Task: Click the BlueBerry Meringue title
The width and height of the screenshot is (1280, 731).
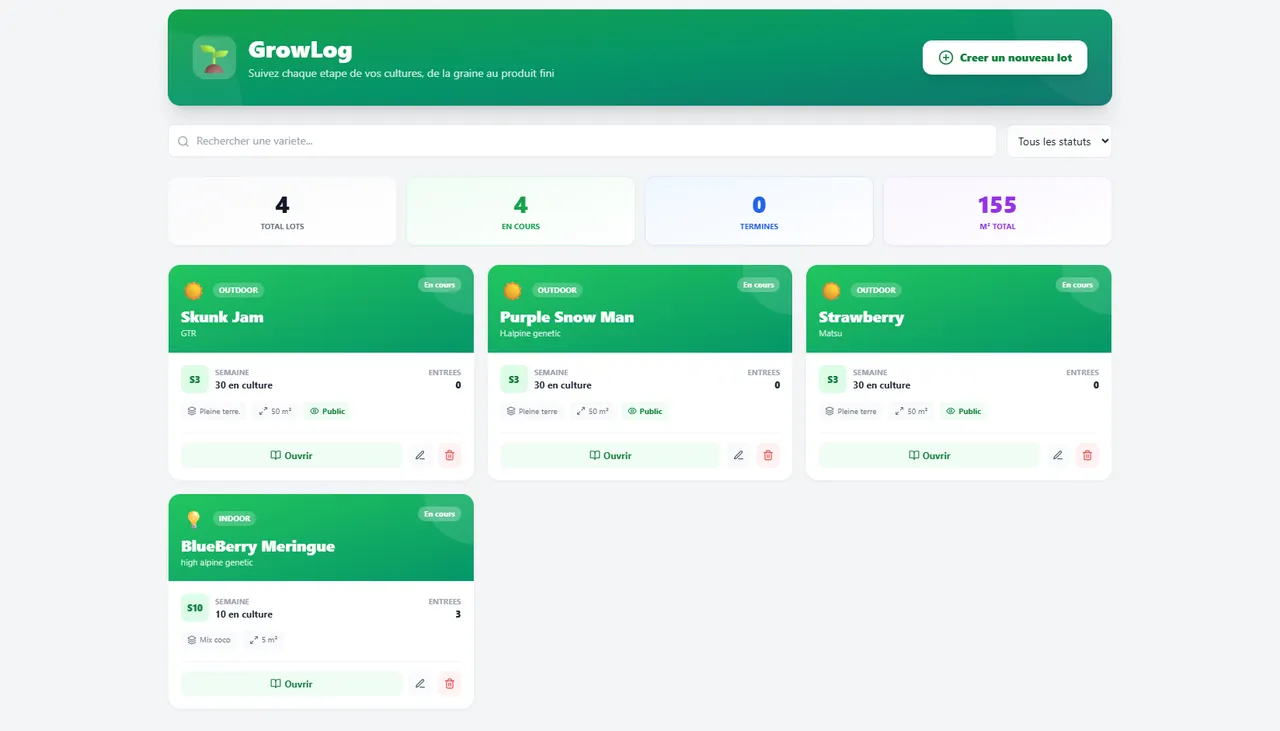Action: pos(258,546)
